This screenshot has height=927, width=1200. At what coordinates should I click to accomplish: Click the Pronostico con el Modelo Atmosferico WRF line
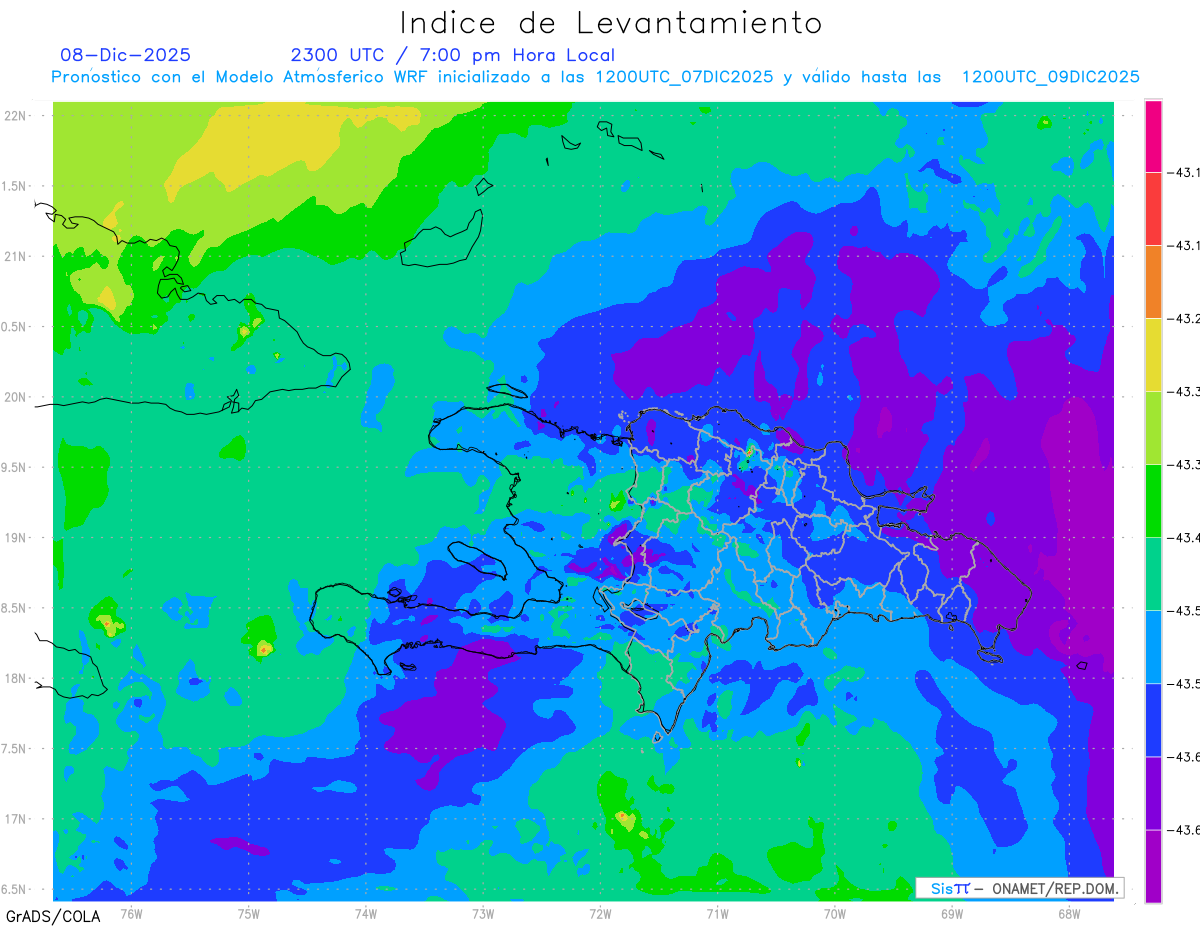pos(595,77)
